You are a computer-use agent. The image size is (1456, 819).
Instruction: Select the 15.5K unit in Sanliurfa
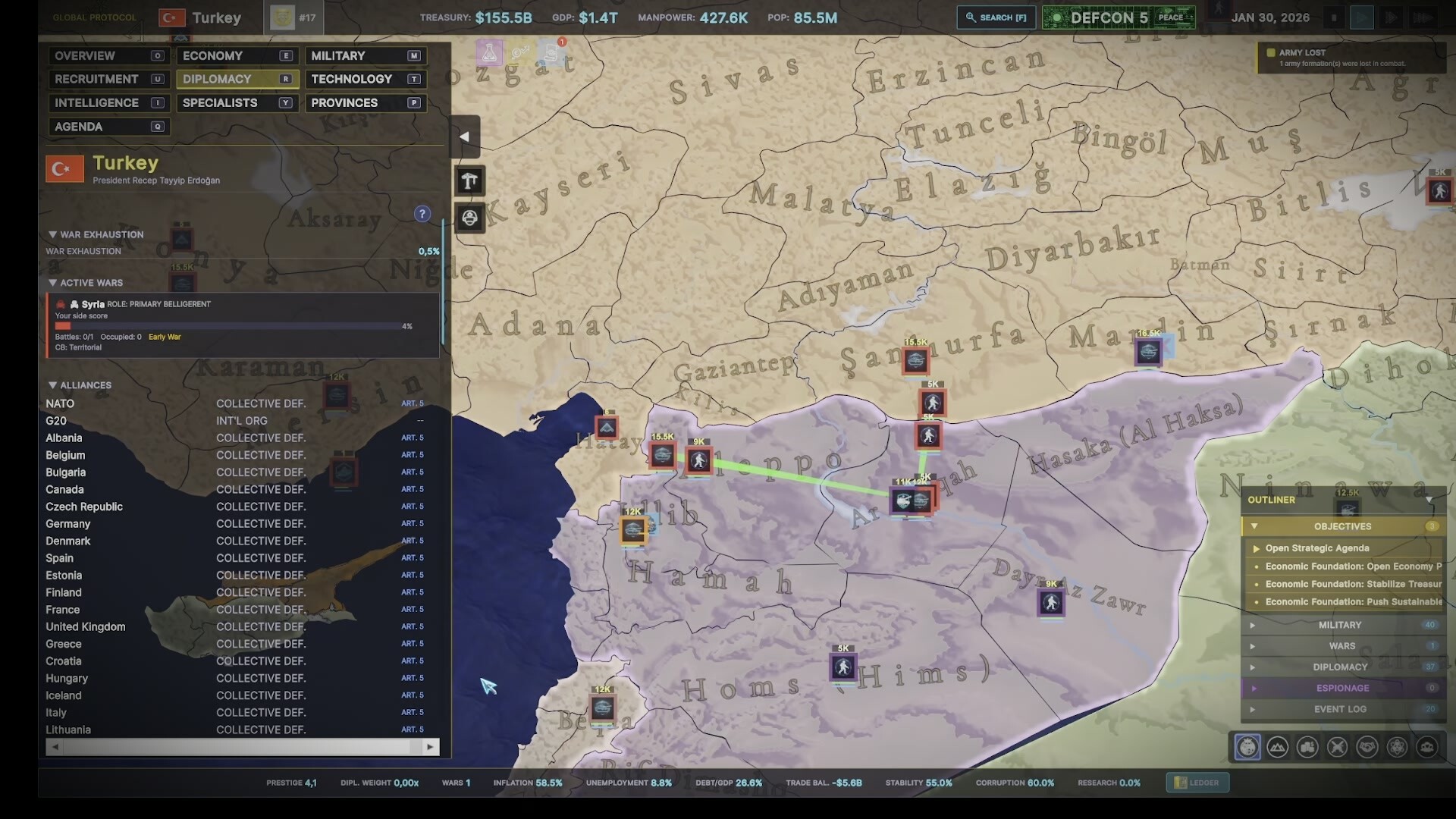pyautogui.click(x=915, y=360)
